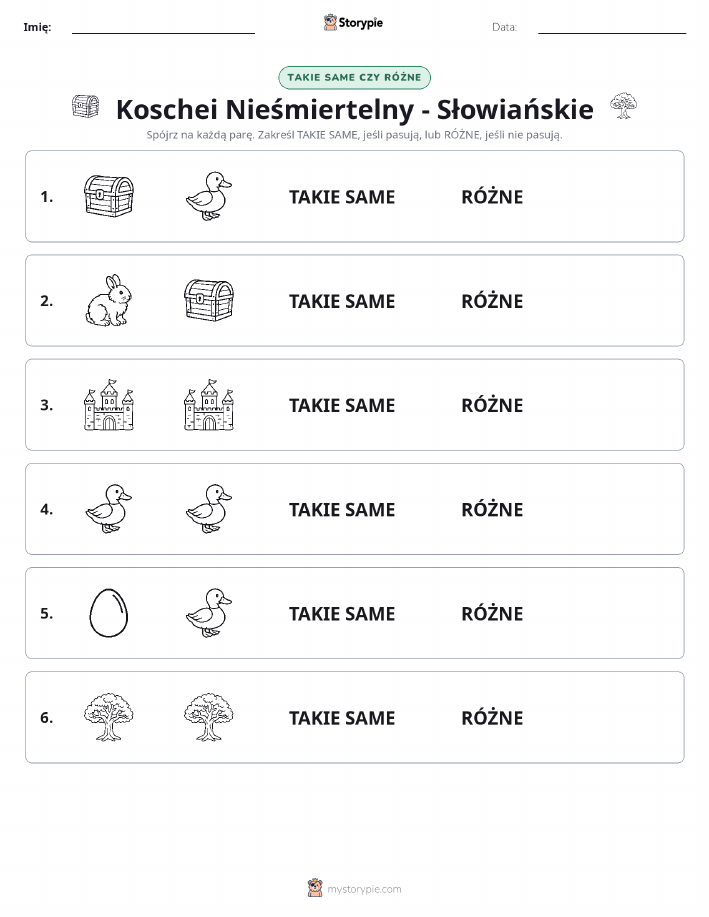Select the rabbit image in row 2
Screen dimensions: 709x917
(x=109, y=301)
